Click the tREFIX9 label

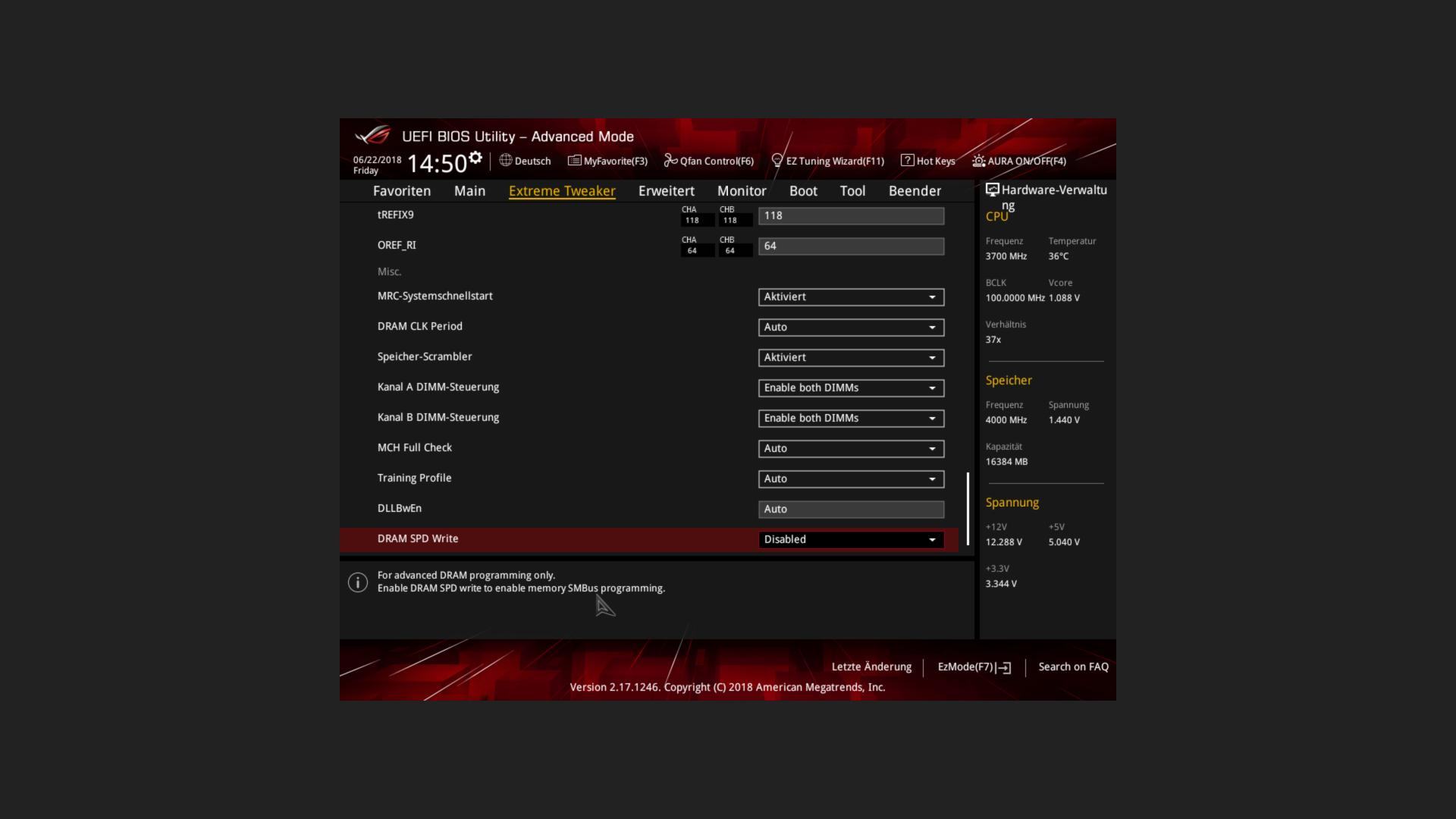click(x=396, y=215)
